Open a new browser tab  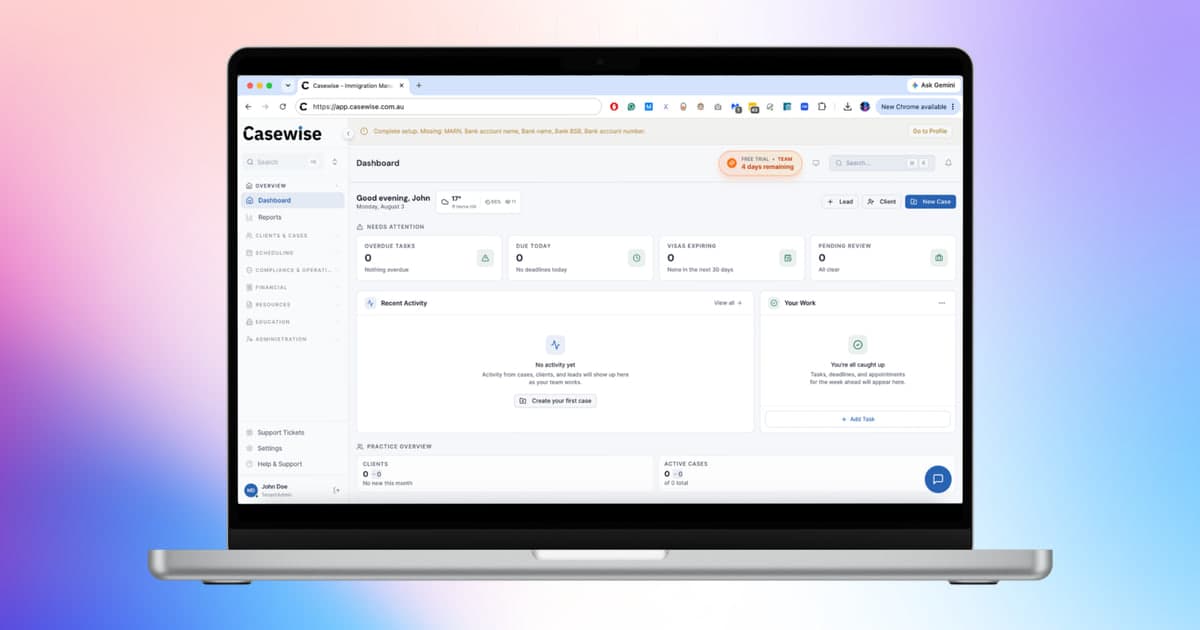point(419,86)
